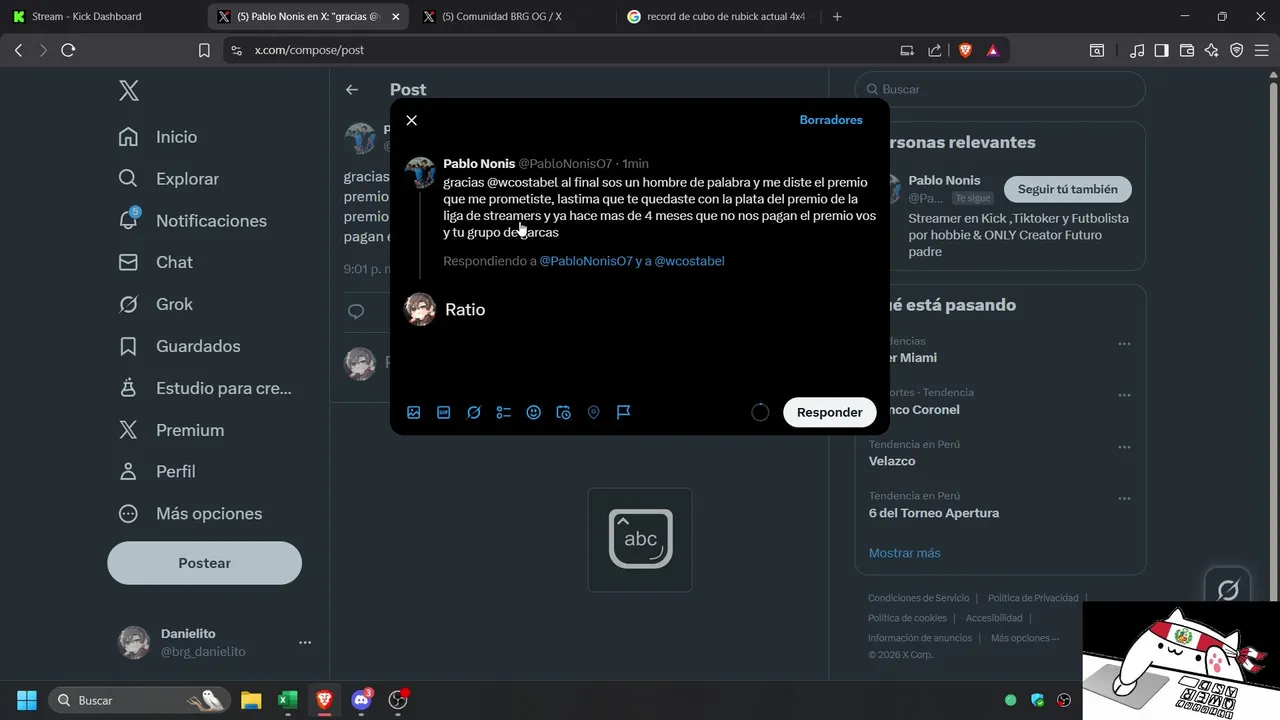
Task: Open Borradores drafts list
Action: click(x=831, y=120)
